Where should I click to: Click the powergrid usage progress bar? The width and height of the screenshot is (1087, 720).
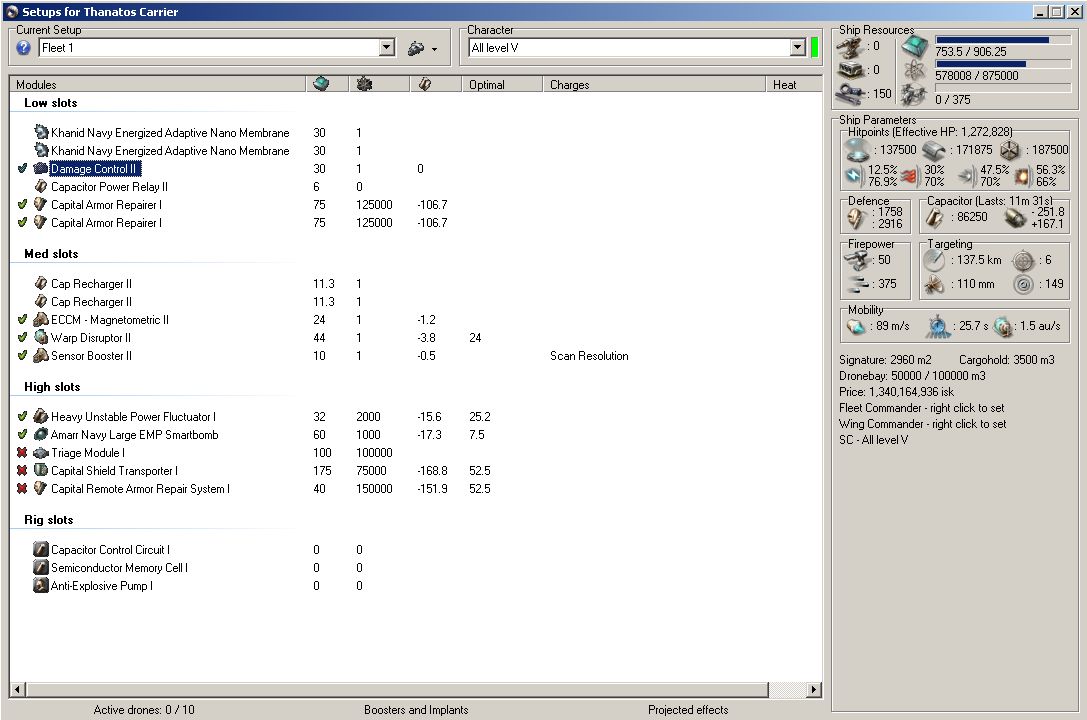tap(1002, 64)
